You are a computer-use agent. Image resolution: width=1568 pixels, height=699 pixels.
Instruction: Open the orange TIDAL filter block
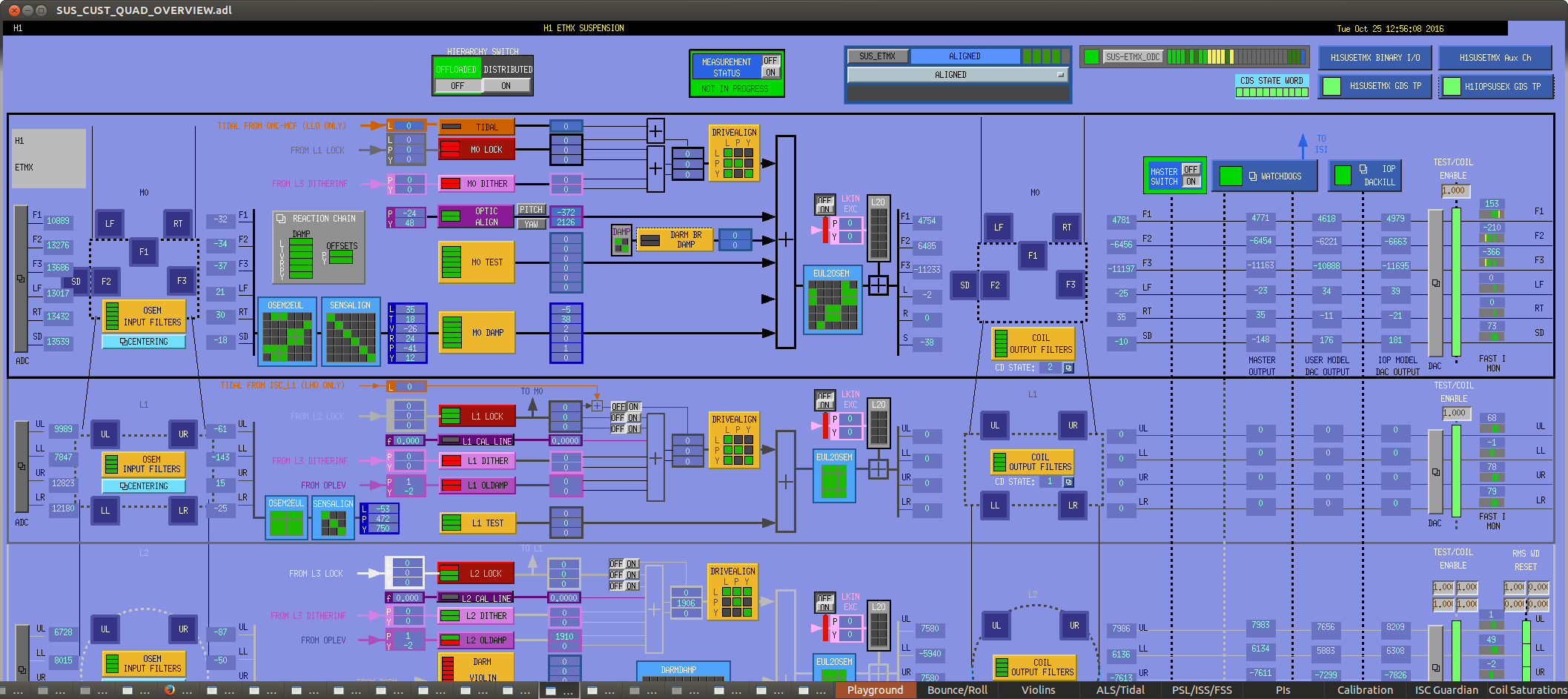tap(476, 127)
